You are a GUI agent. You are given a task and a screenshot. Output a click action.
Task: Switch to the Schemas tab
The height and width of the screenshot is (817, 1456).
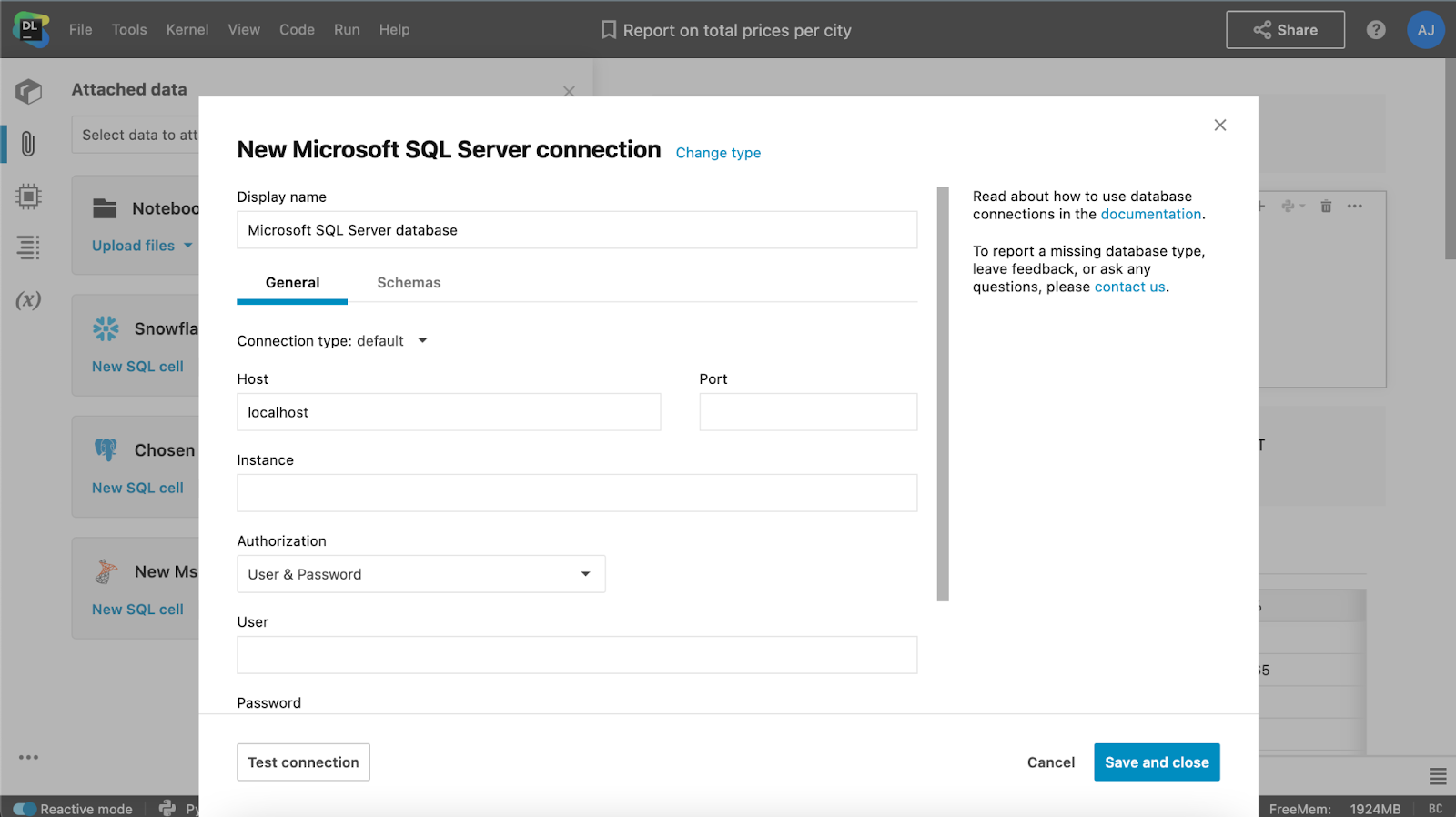click(x=409, y=283)
